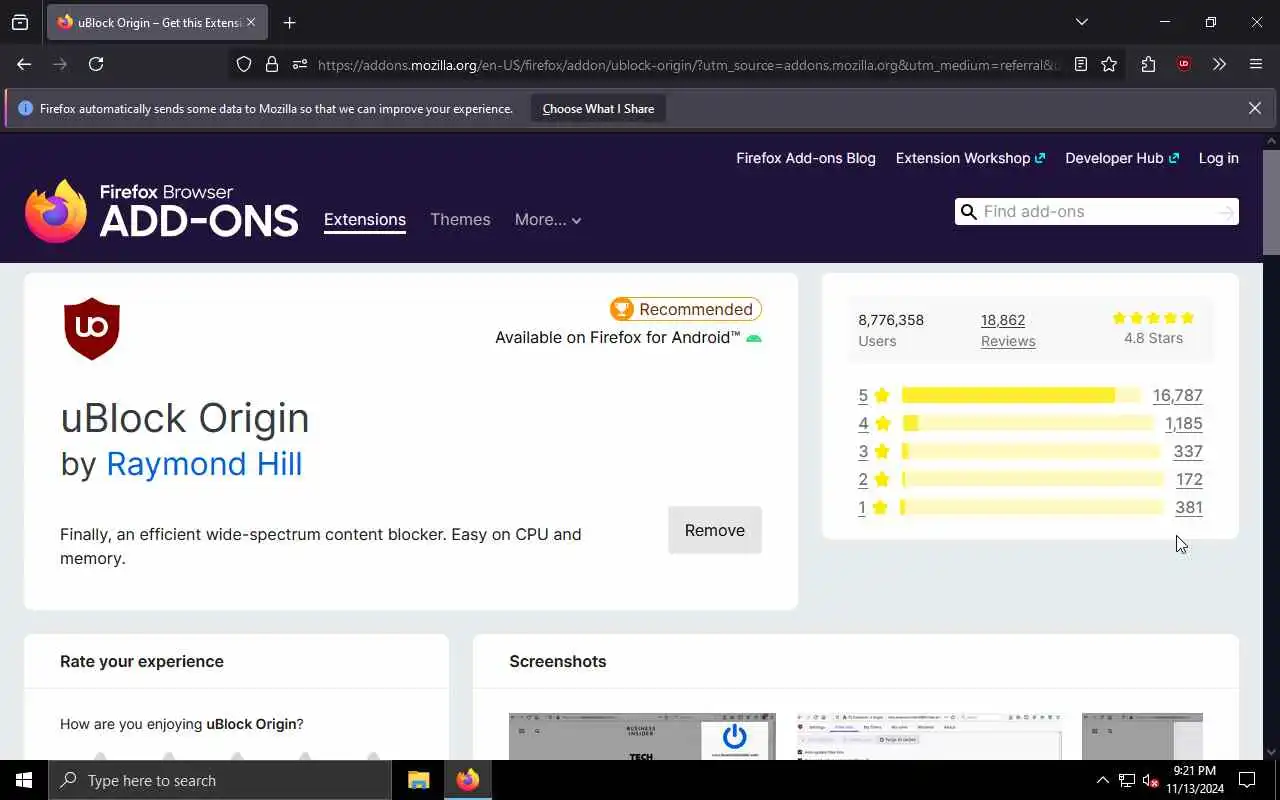Open Firefox View tab list icon
The image size is (1280, 800).
click(x=20, y=22)
